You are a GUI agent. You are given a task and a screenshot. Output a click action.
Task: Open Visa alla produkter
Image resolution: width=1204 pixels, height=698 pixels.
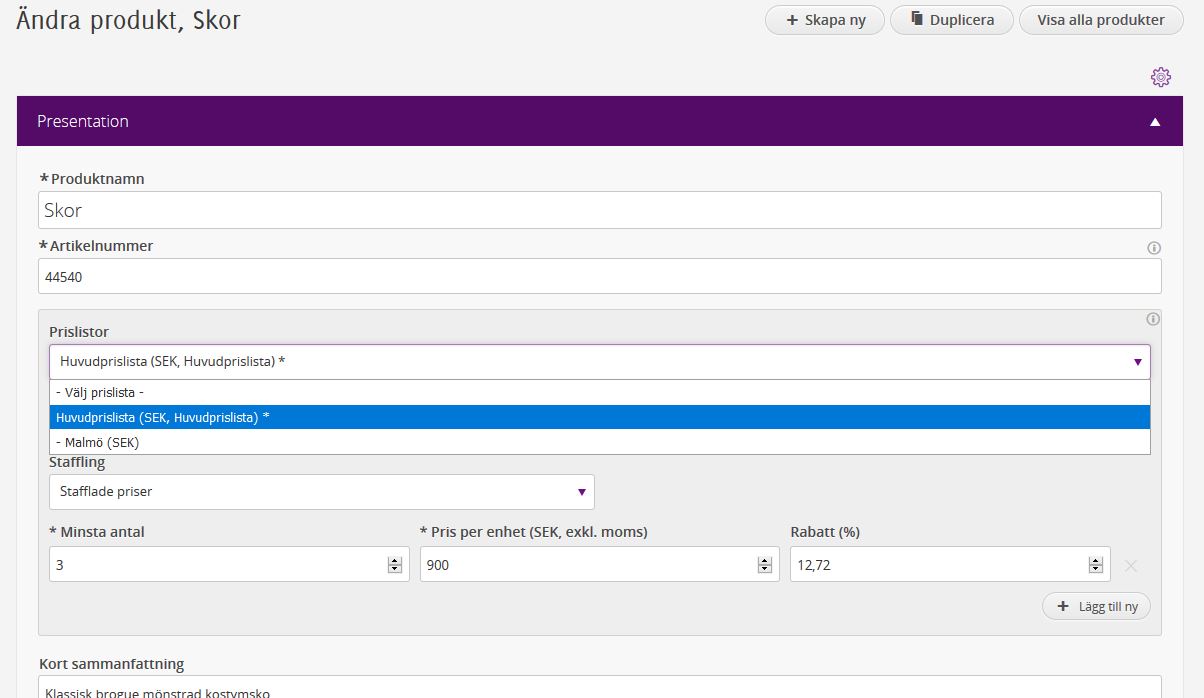click(x=1100, y=20)
